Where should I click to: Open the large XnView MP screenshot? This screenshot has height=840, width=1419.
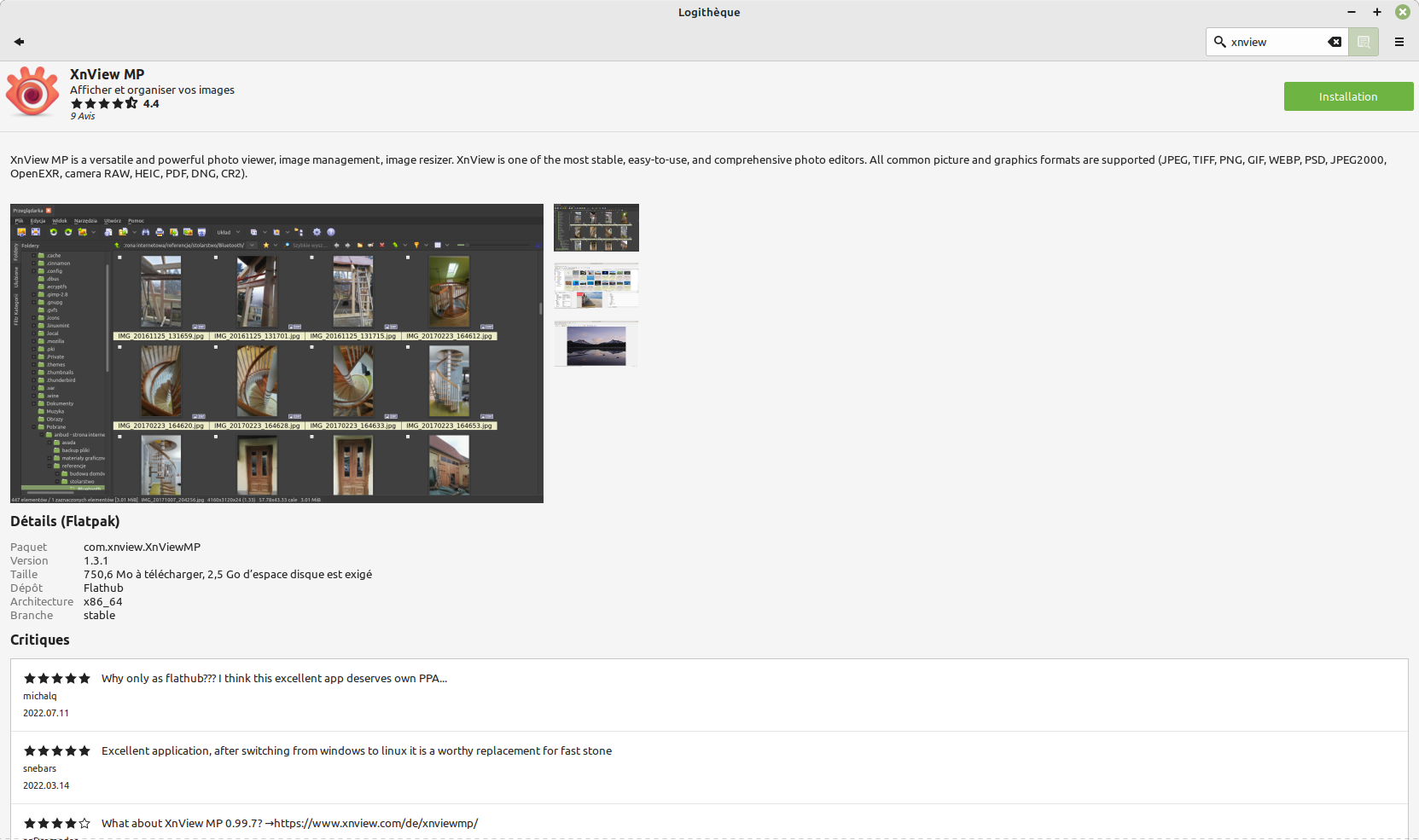(x=276, y=353)
